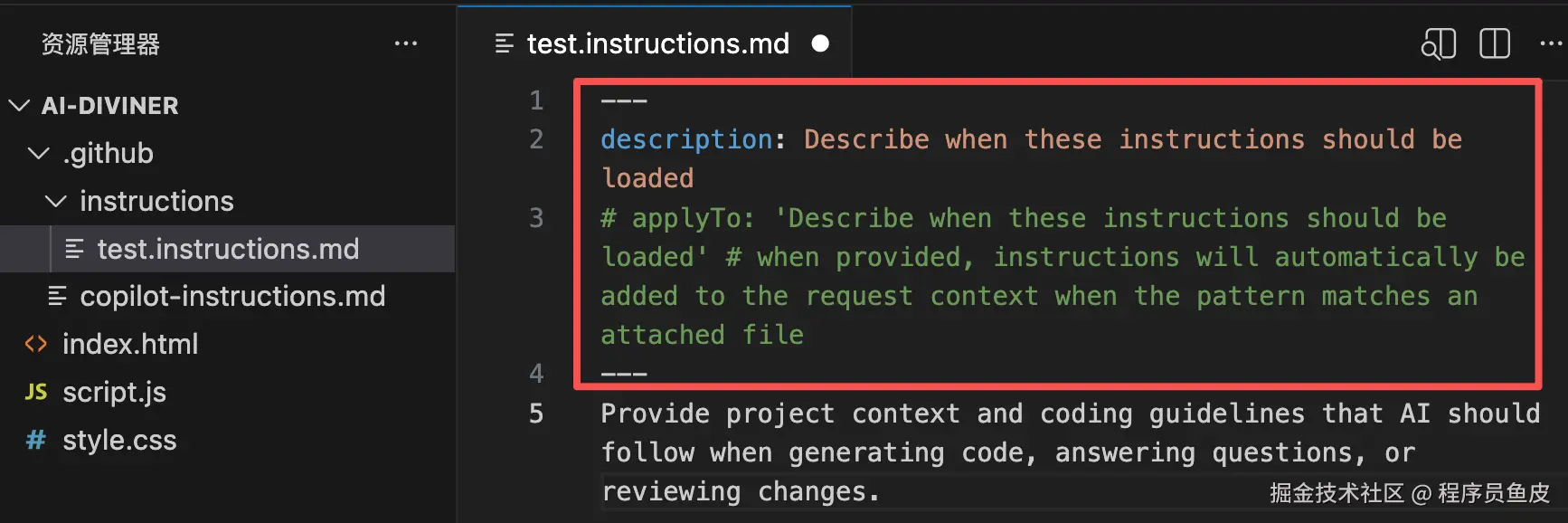1568x523 pixels.
Task: Open the editor's more actions ellipsis menu
Action: click(1551, 43)
